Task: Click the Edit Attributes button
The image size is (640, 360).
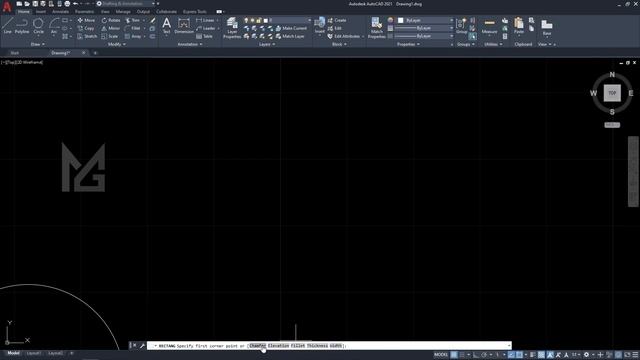Action: tap(344, 36)
